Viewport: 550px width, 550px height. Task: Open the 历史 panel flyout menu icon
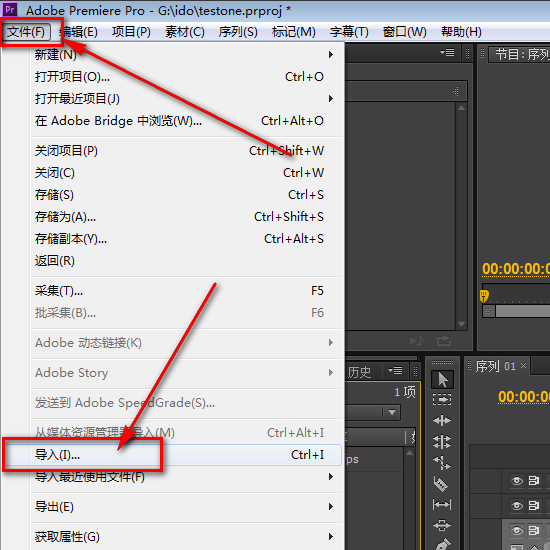[395, 370]
